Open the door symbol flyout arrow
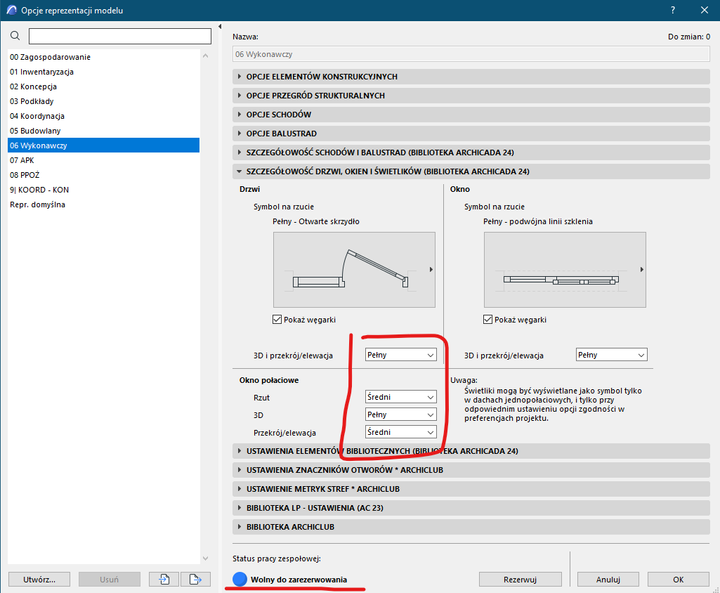This screenshot has height=593, width=720. (x=431, y=269)
